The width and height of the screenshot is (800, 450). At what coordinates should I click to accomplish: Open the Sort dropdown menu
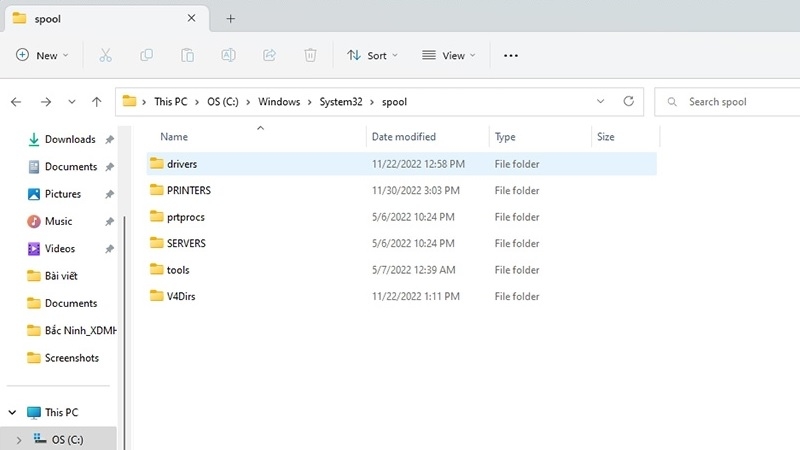coord(372,55)
